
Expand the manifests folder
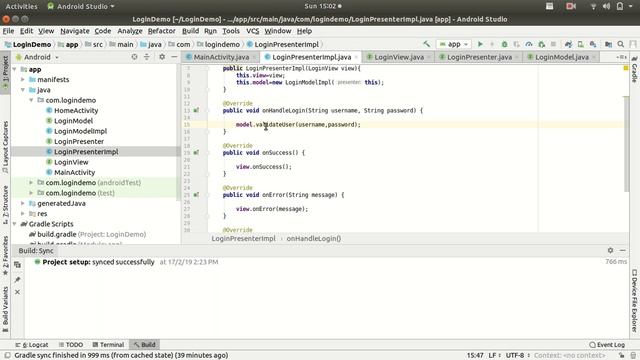coord(23,80)
